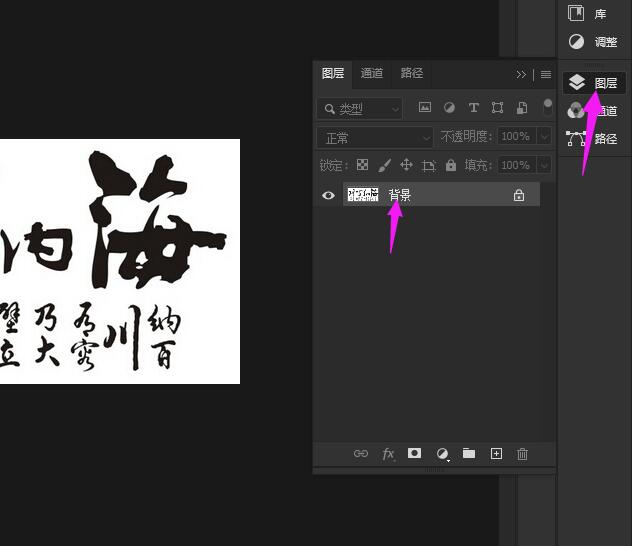The height and width of the screenshot is (546, 632).
Task: Select the 背景 layer thumbnail
Action: [363, 194]
